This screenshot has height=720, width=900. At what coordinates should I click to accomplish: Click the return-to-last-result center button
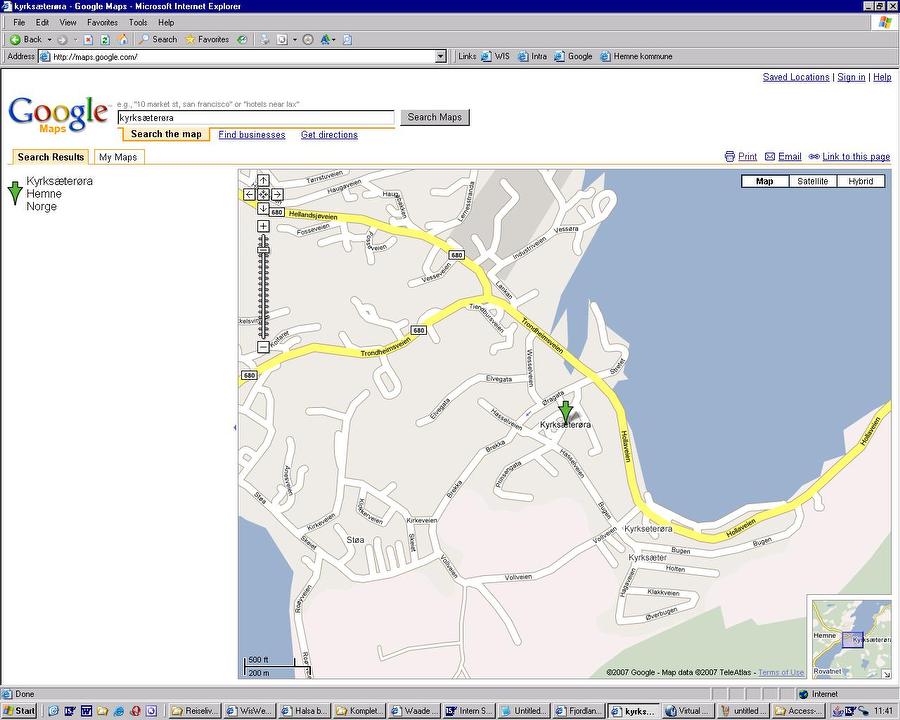[263, 194]
